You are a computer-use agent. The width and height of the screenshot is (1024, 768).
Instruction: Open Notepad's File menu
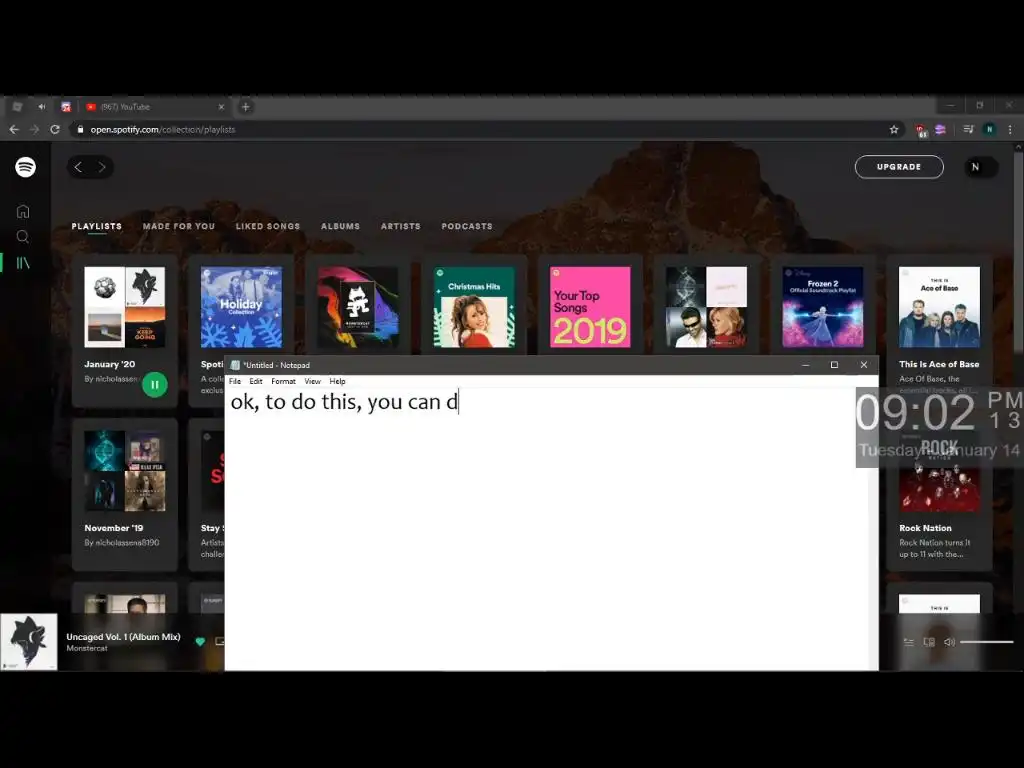point(235,381)
